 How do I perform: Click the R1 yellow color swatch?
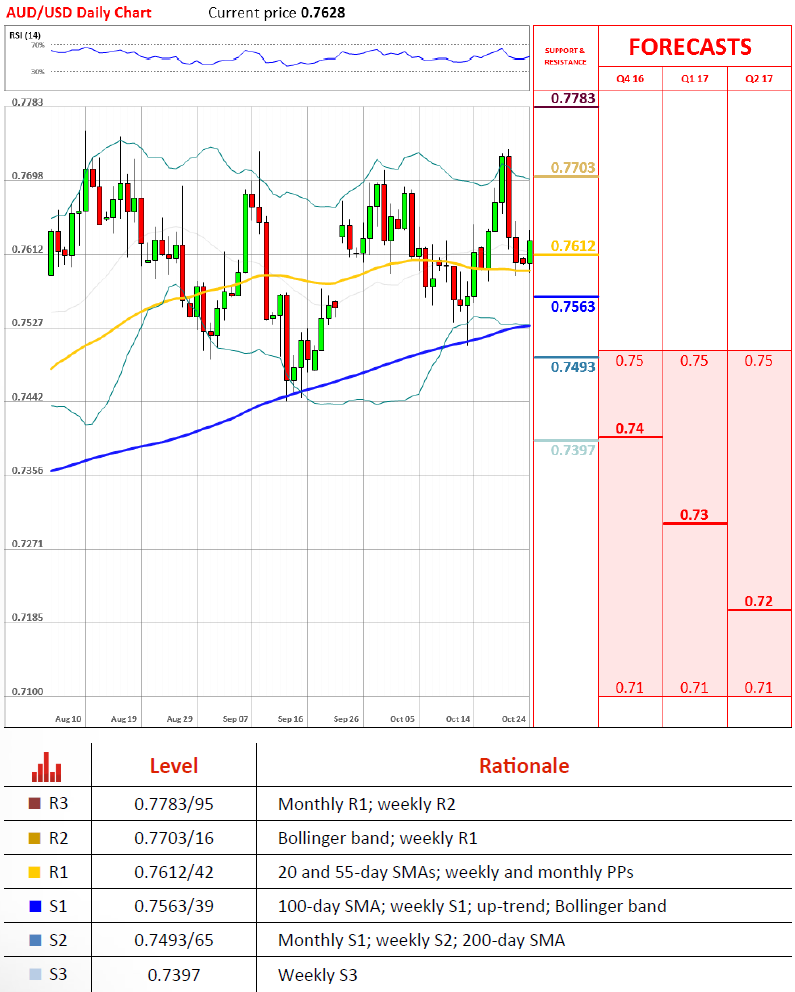coord(35,872)
